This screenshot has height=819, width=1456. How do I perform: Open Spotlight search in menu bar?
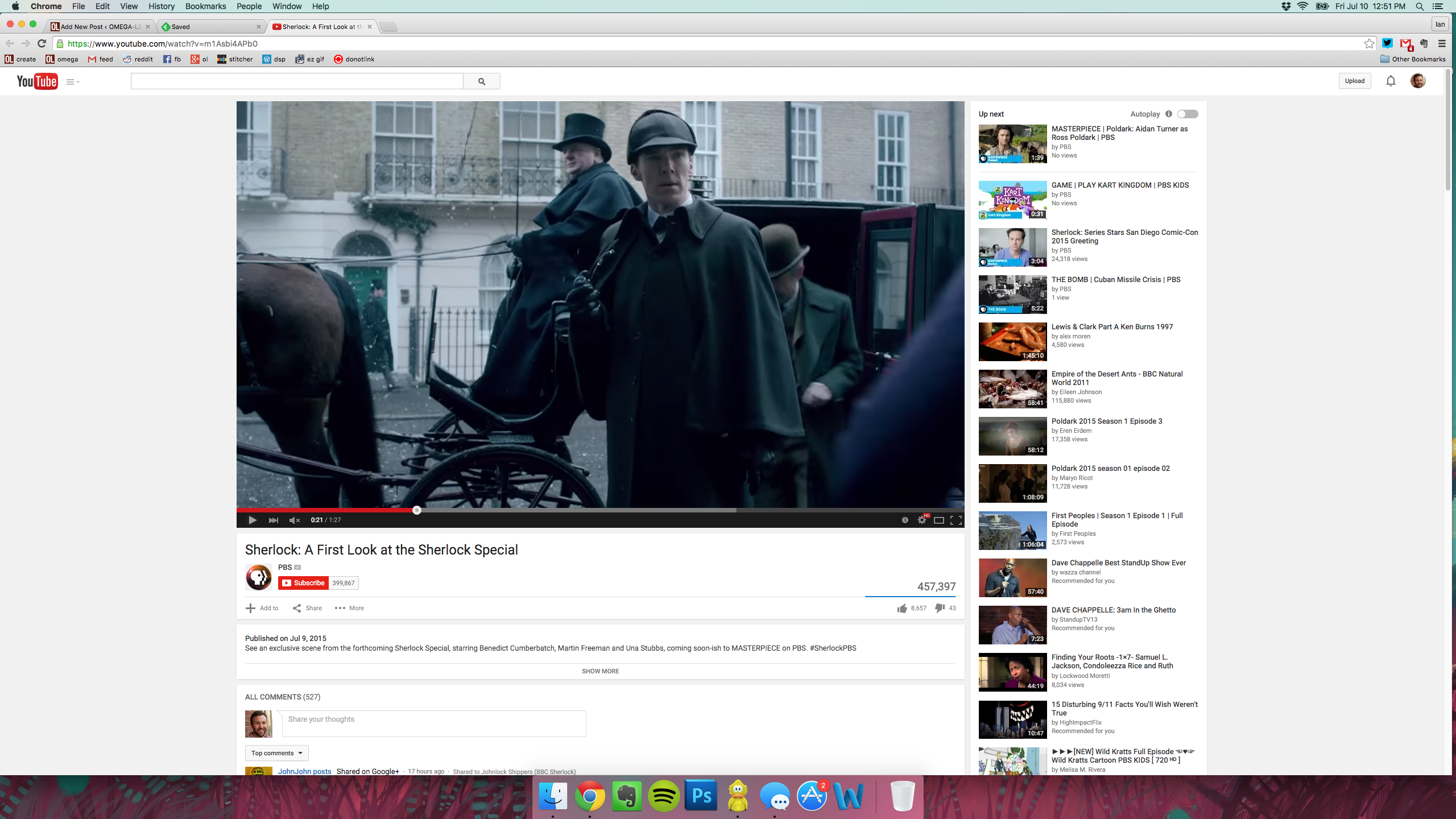pyautogui.click(x=1420, y=6)
